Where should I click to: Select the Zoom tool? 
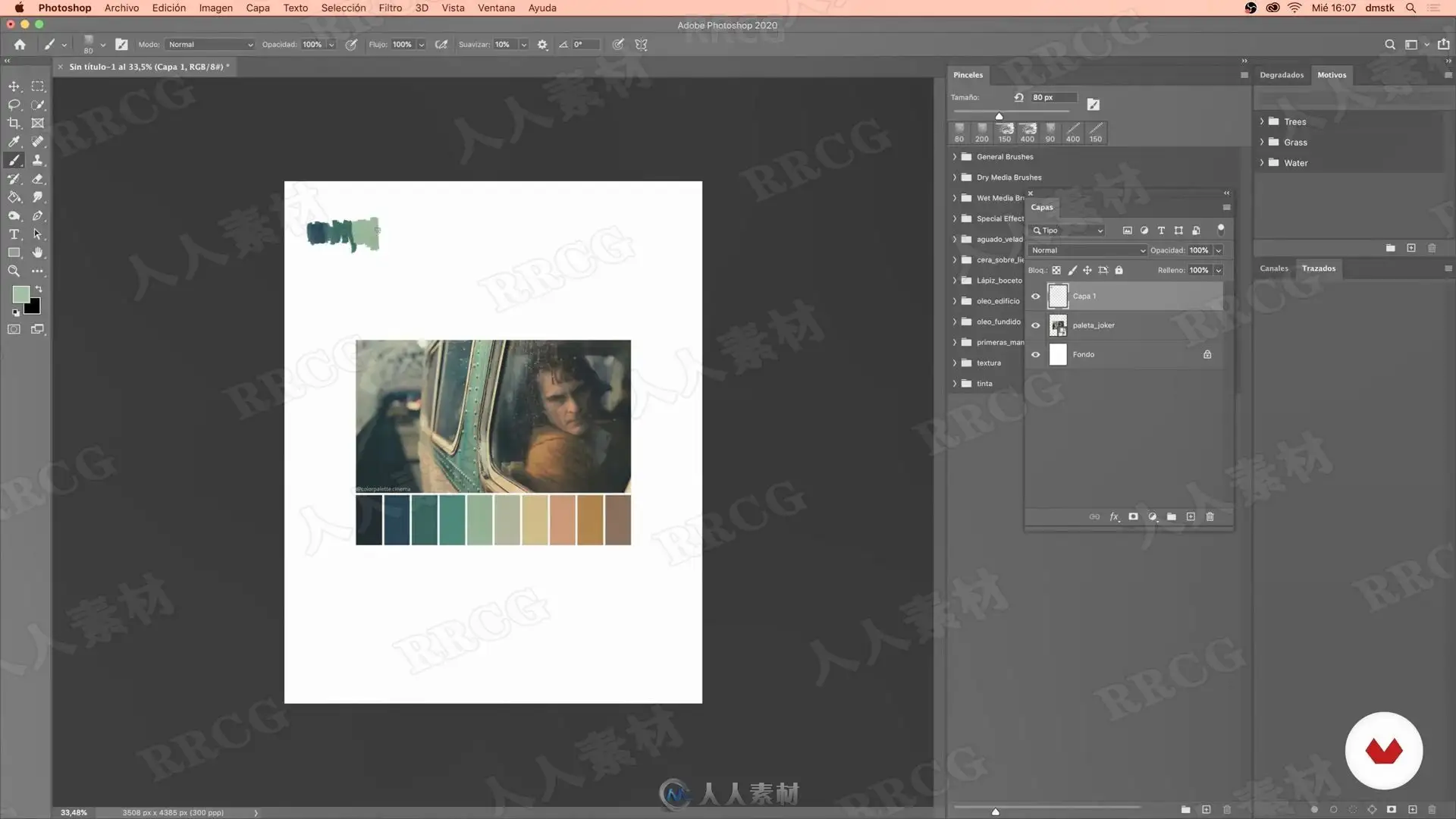pos(14,271)
